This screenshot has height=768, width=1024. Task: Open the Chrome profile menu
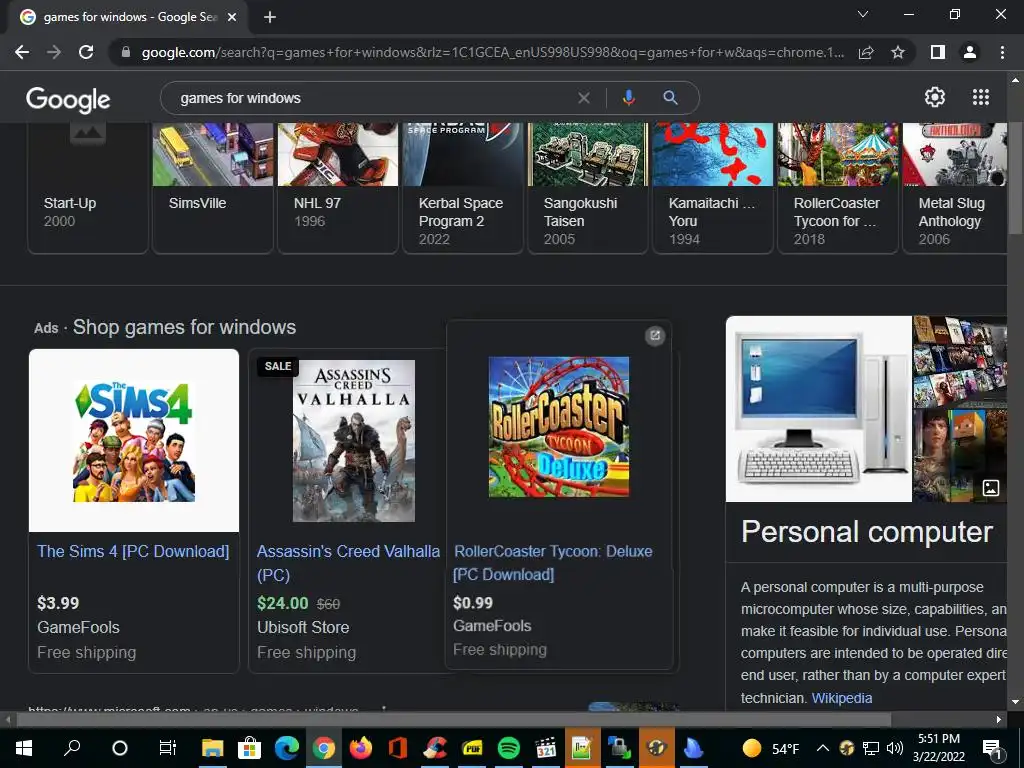[970, 52]
